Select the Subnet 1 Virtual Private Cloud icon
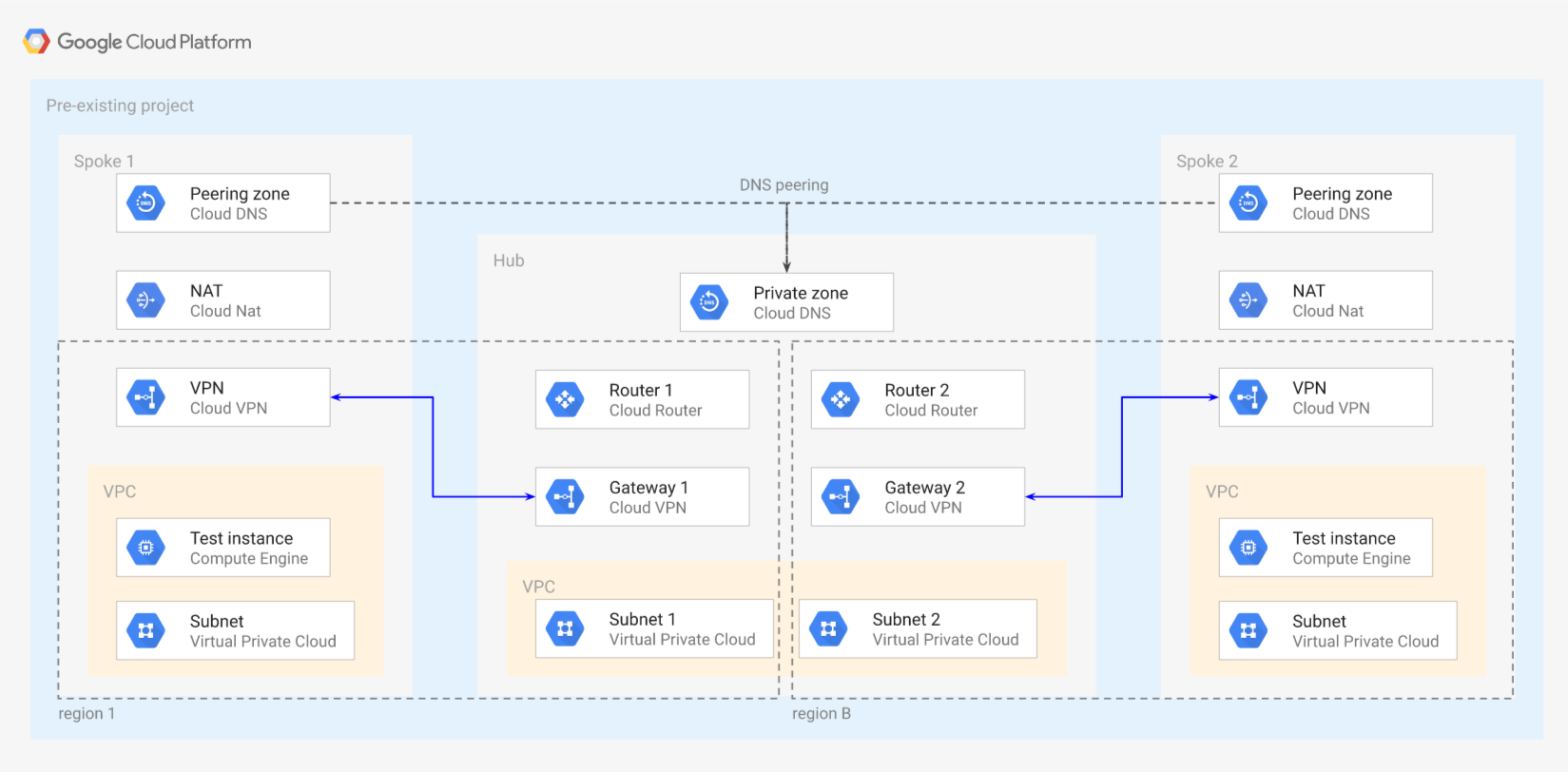Screen dimensions: 1568x772 pos(565,628)
